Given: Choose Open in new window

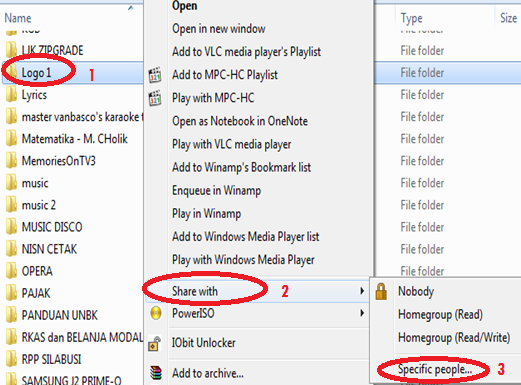Looking at the screenshot, I should pyautogui.click(x=219, y=29).
